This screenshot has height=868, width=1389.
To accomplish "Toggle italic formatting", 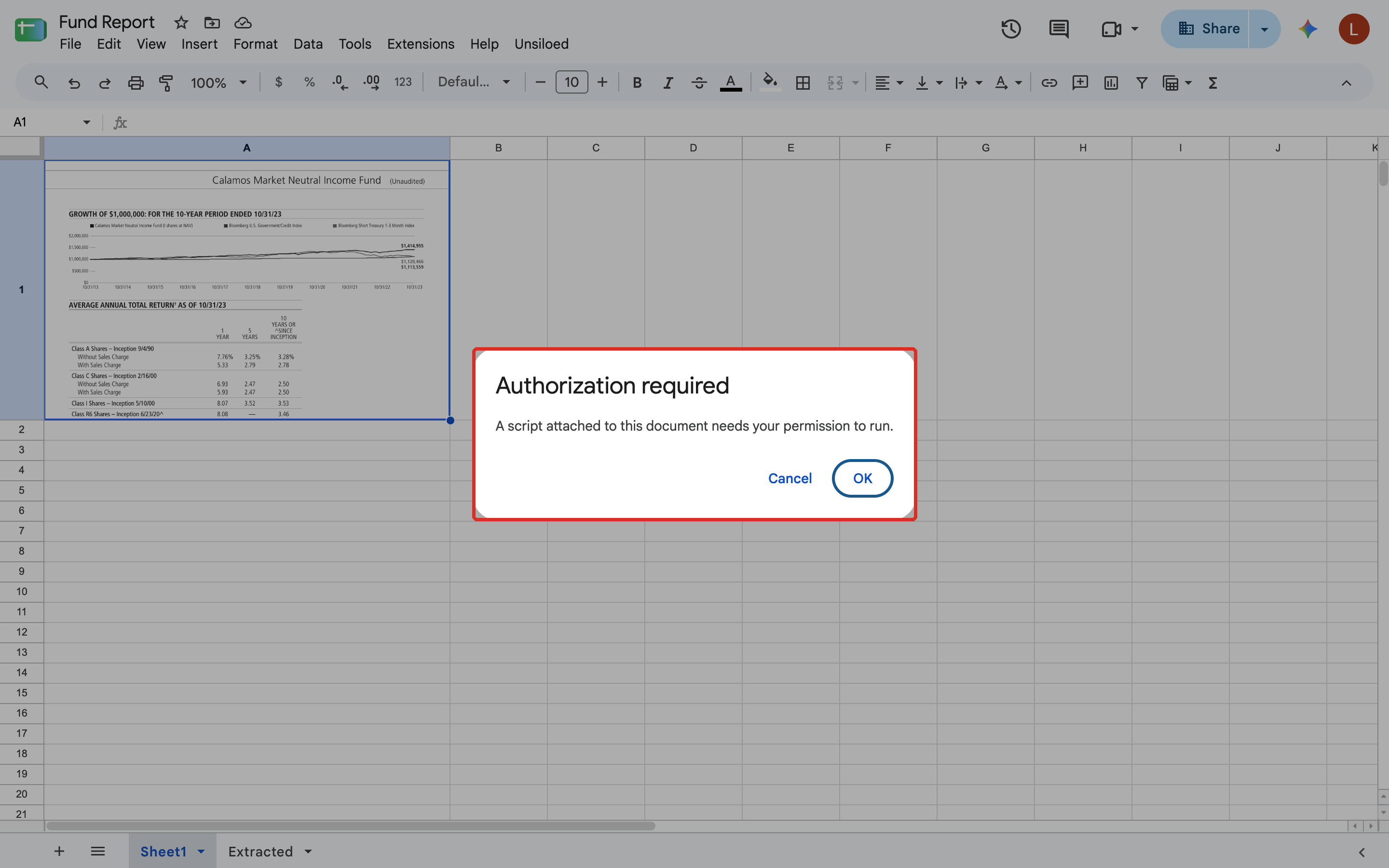I will coord(668,82).
